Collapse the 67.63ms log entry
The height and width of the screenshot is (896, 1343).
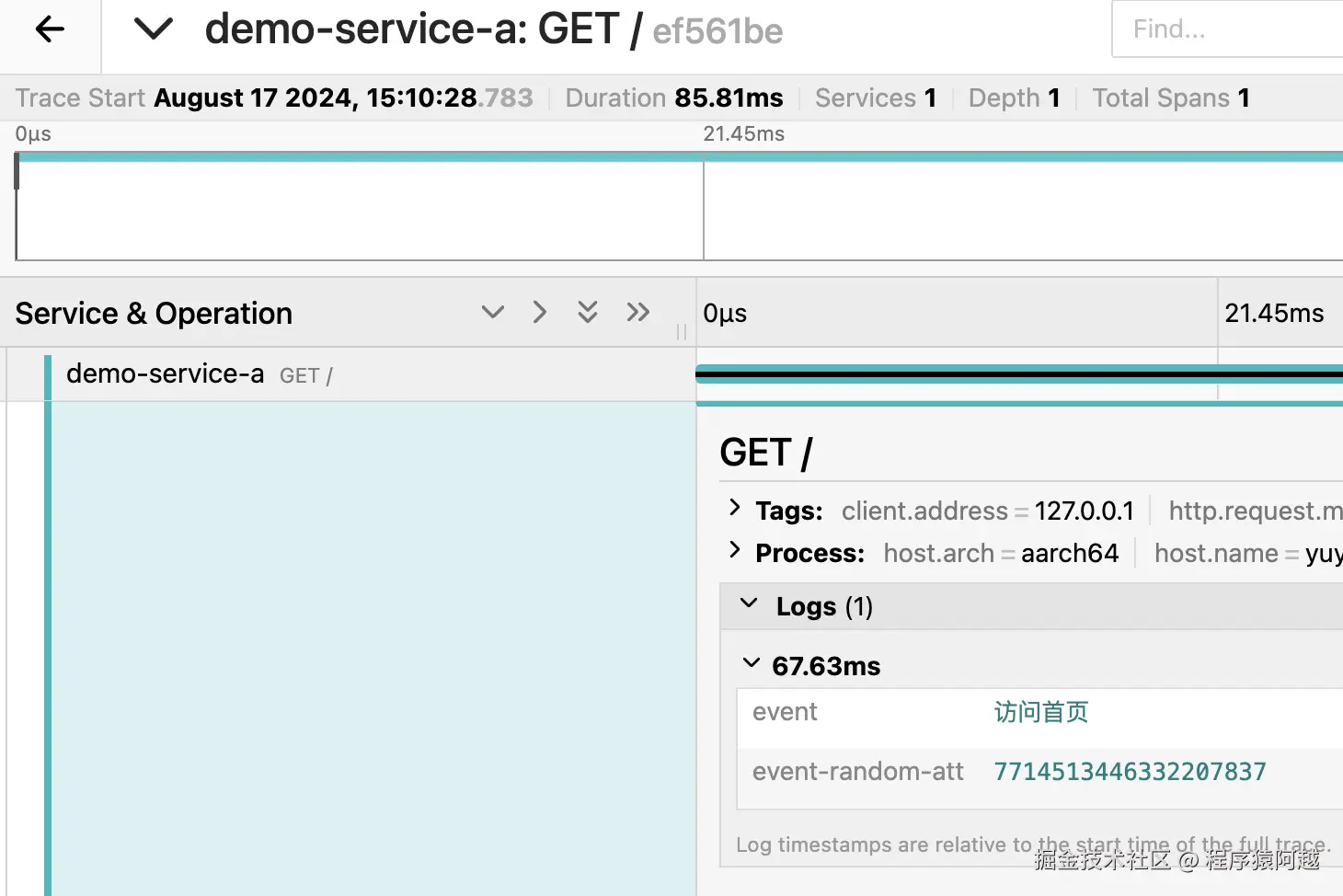[752, 663]
